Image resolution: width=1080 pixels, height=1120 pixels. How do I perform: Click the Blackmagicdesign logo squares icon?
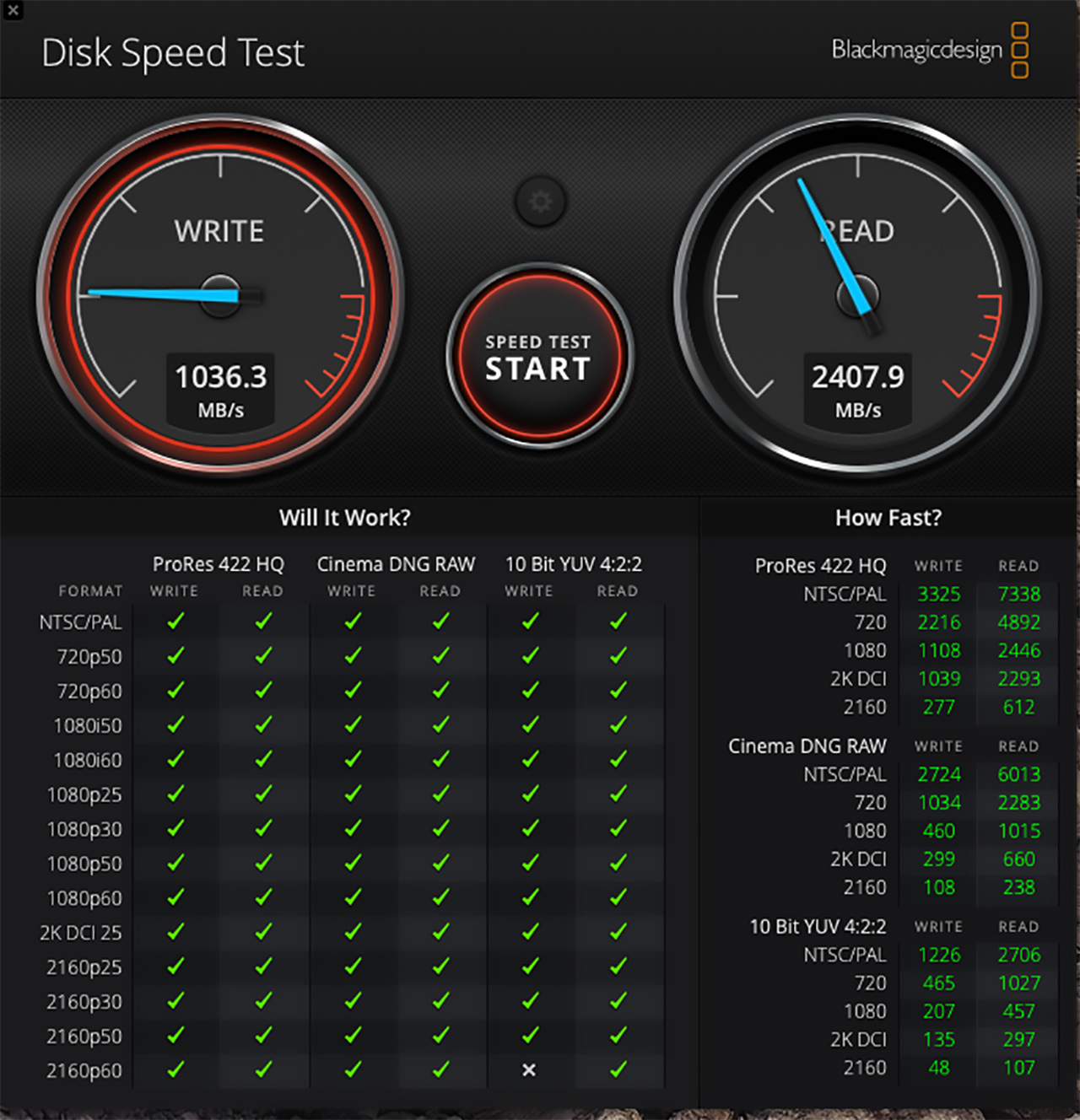click(x=1019, y=51)
